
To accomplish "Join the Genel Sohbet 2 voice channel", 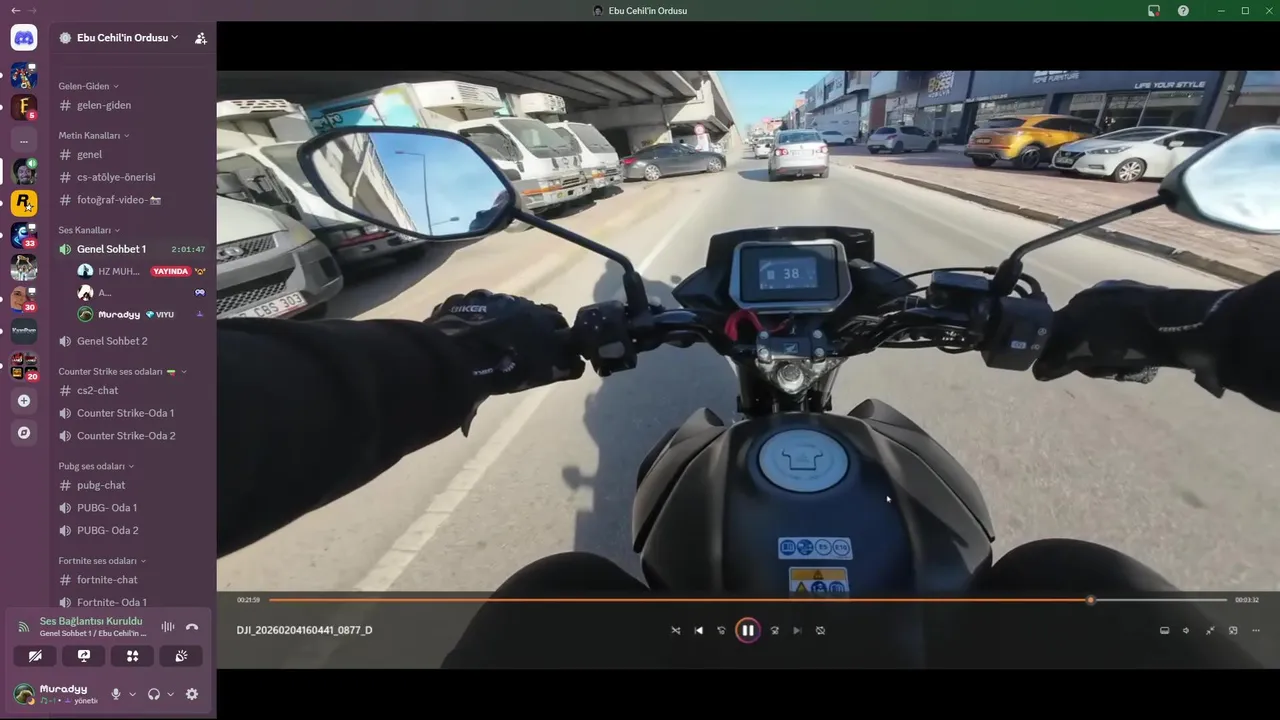I will coord(133,341).
